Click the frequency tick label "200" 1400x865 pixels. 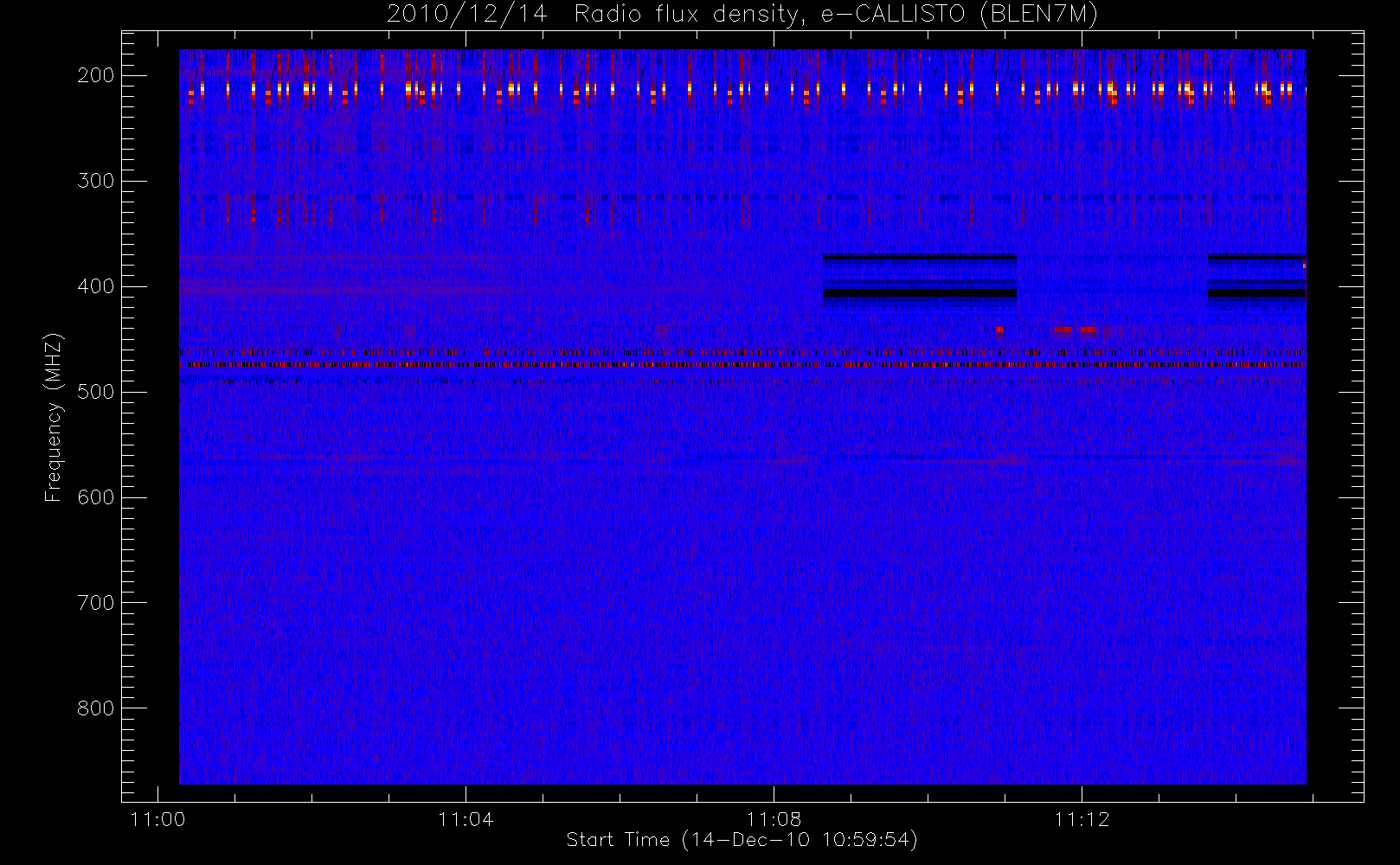[x=95, y=75]
